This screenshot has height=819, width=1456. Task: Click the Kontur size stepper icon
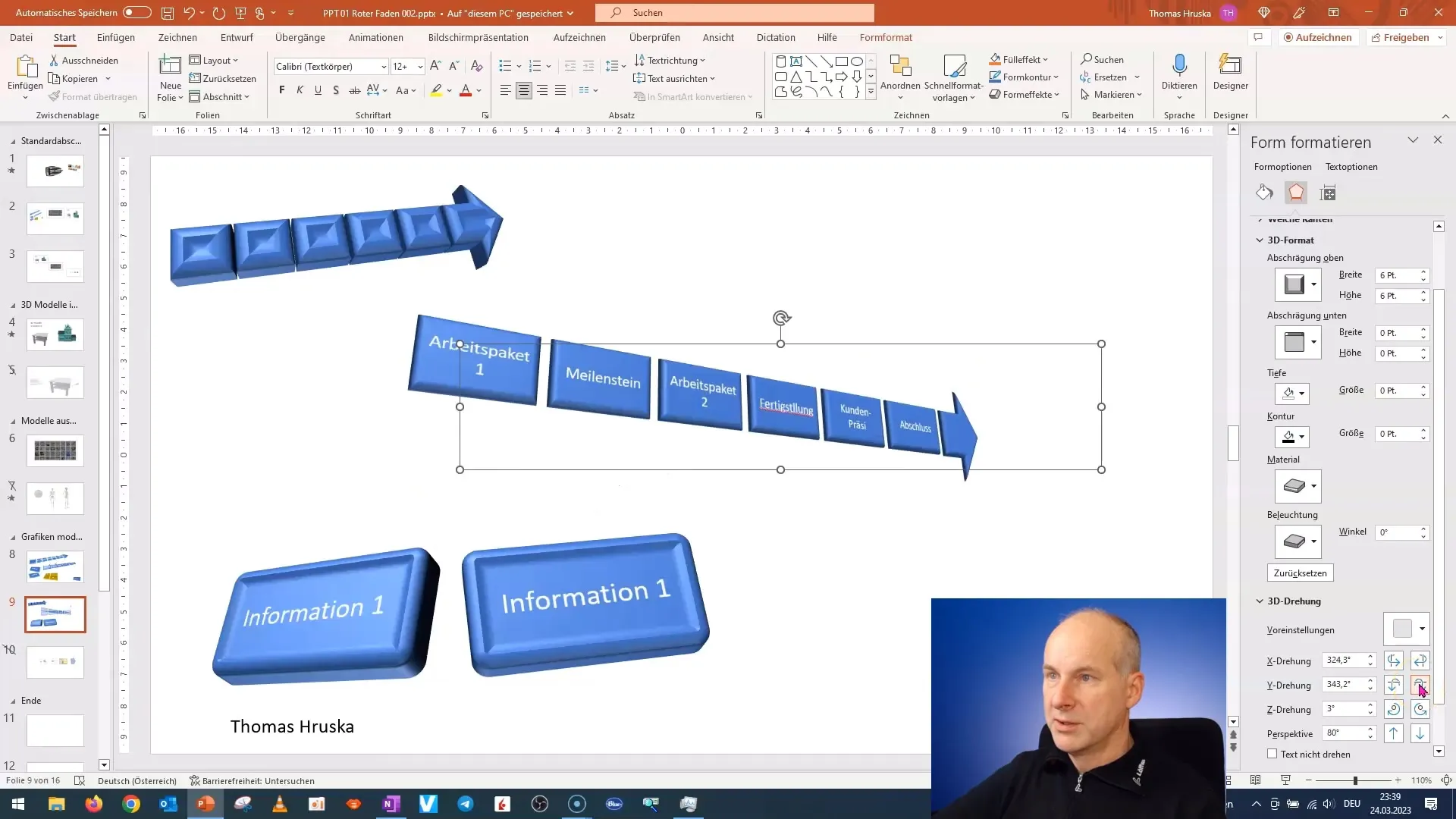click(x=1425, y=433)
